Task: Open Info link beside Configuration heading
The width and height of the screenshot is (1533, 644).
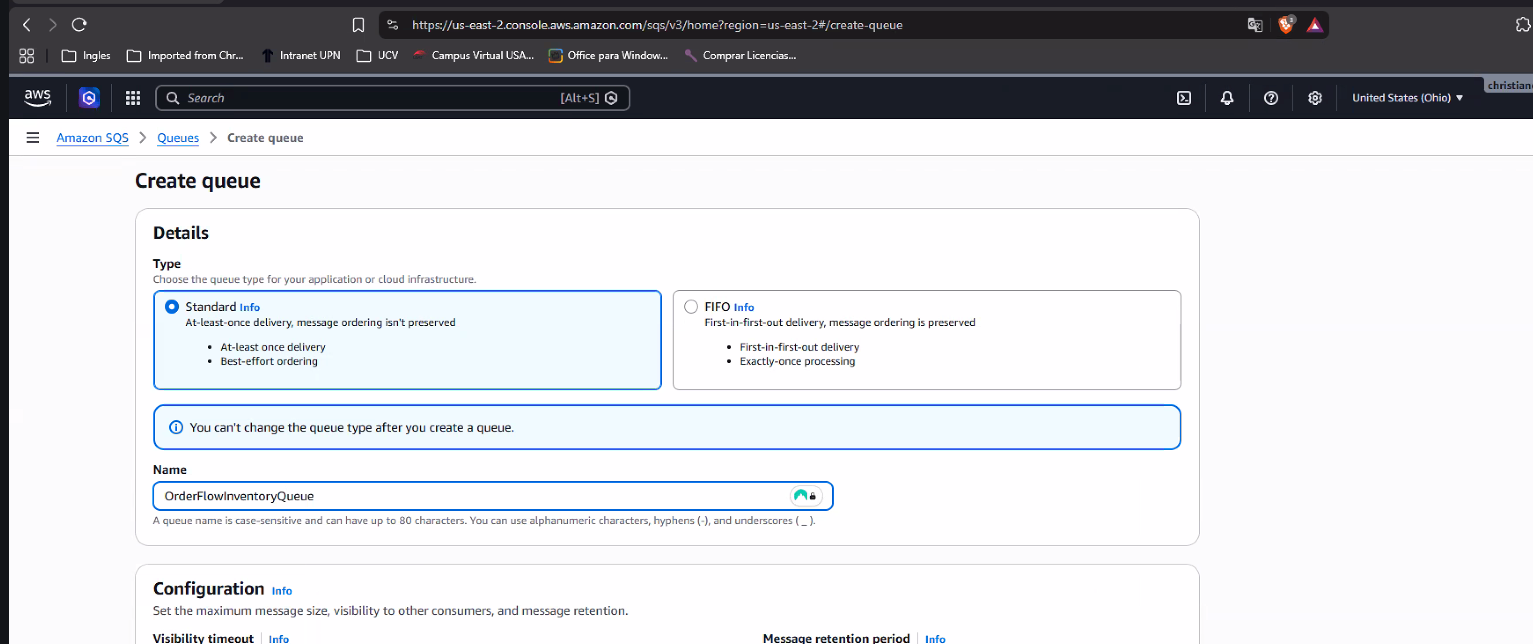Action: click(x=282, y=591)
